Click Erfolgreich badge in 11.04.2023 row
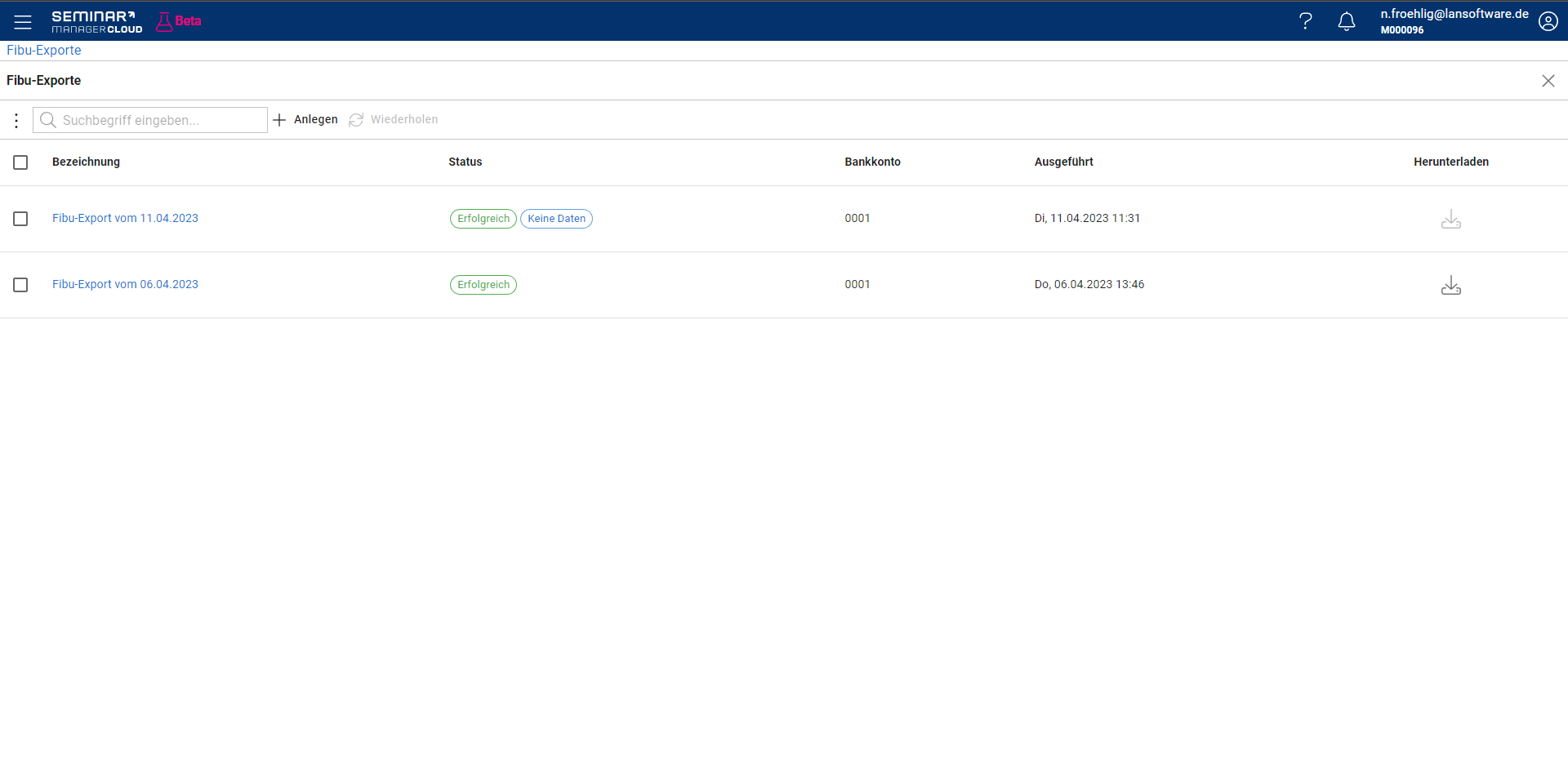This screenshot has height=760, width=1568. click(x=483, y=219)
